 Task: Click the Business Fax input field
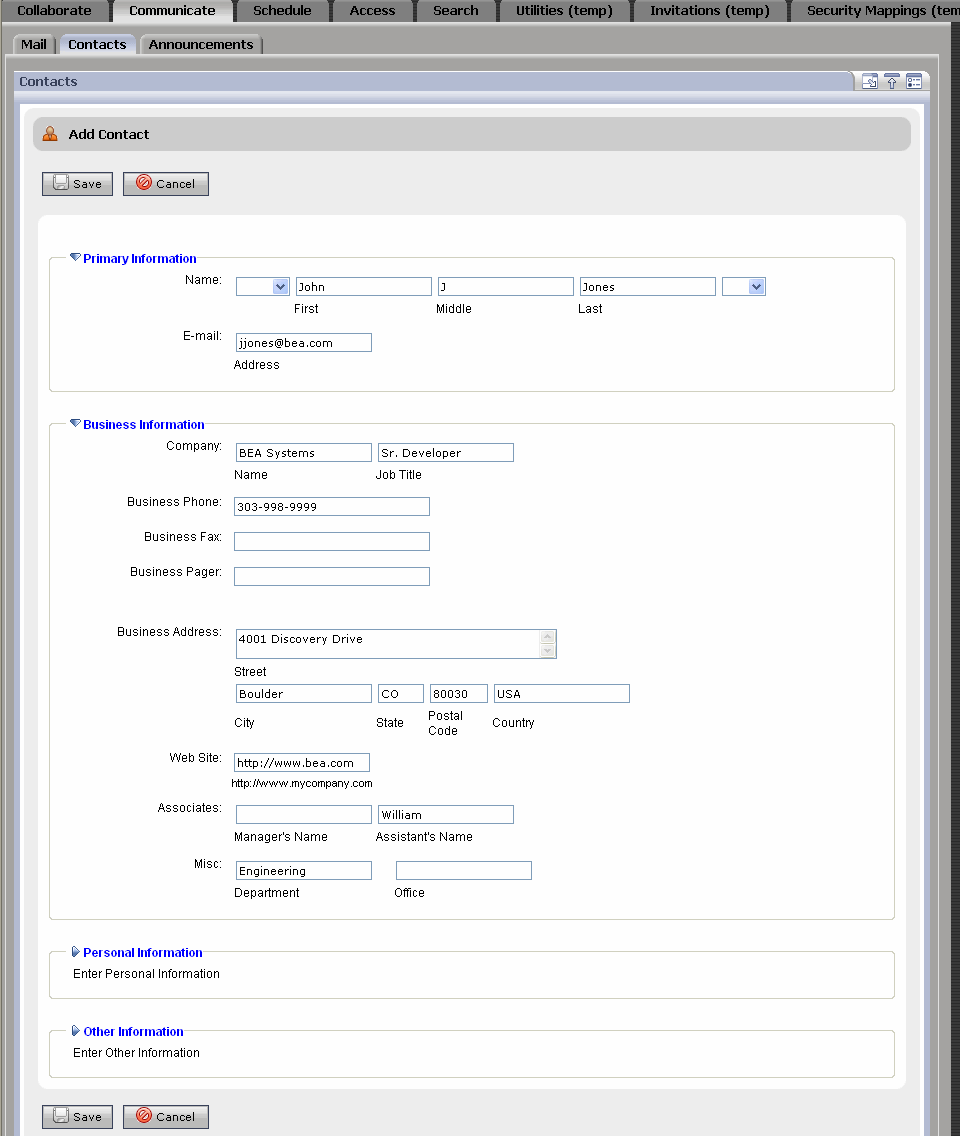[331, 541]
